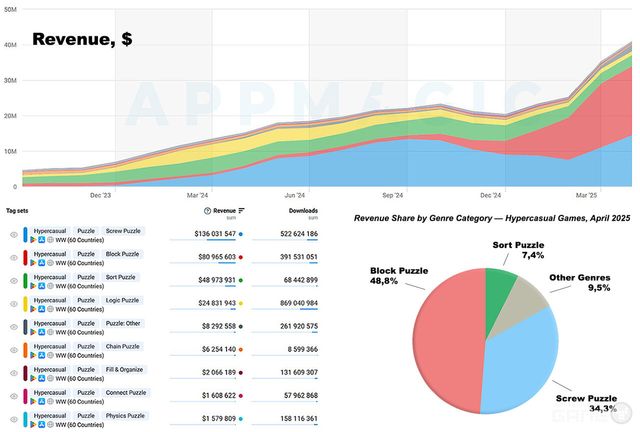This screenshot has width=640, height=432.
Task: Hide the Screw Puzzle series via eye icon
Action: (14, 235)
